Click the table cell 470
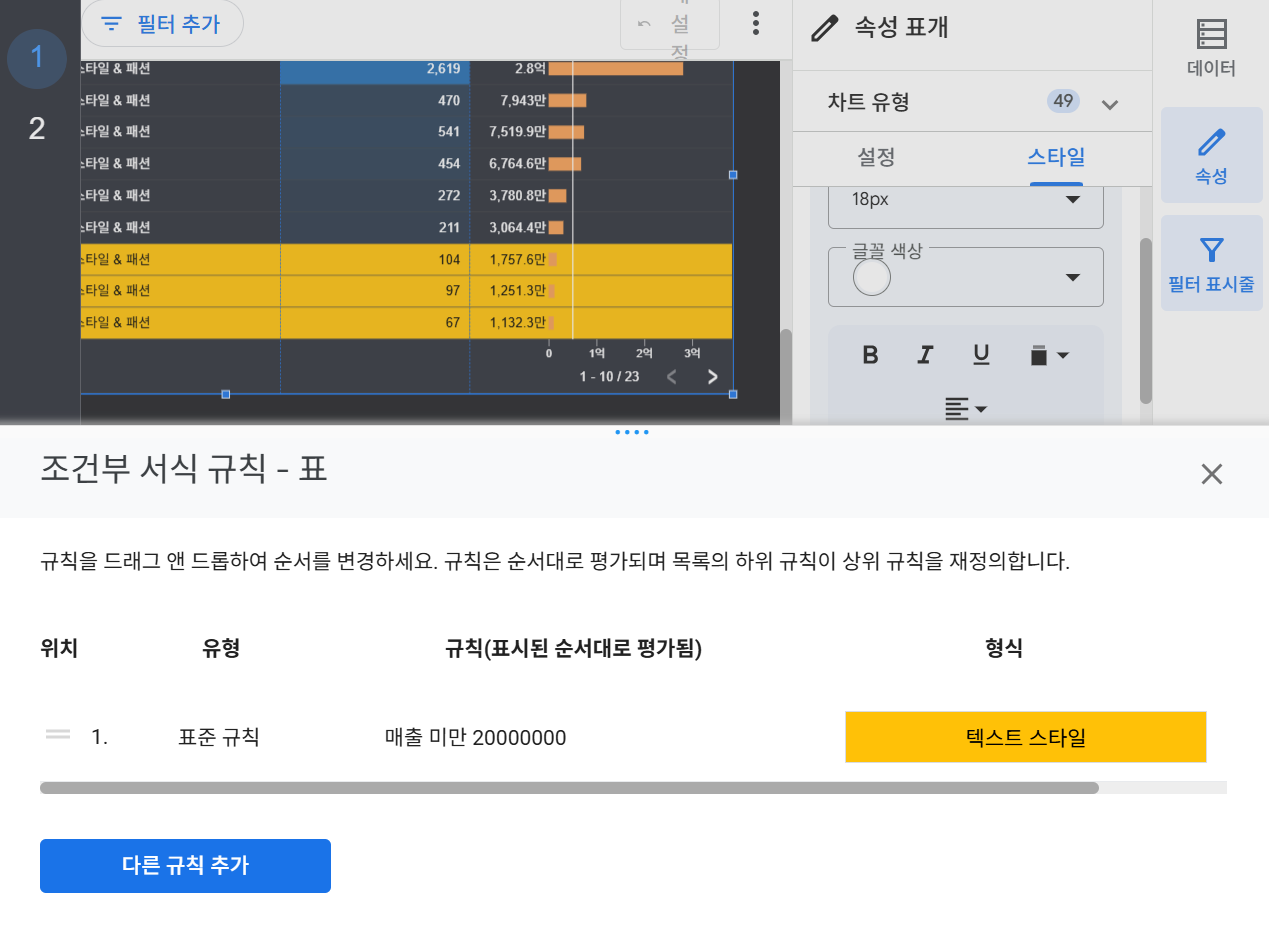Image resolution: width=1269 pixels, height=935 pixels. [x=449, y=100]
